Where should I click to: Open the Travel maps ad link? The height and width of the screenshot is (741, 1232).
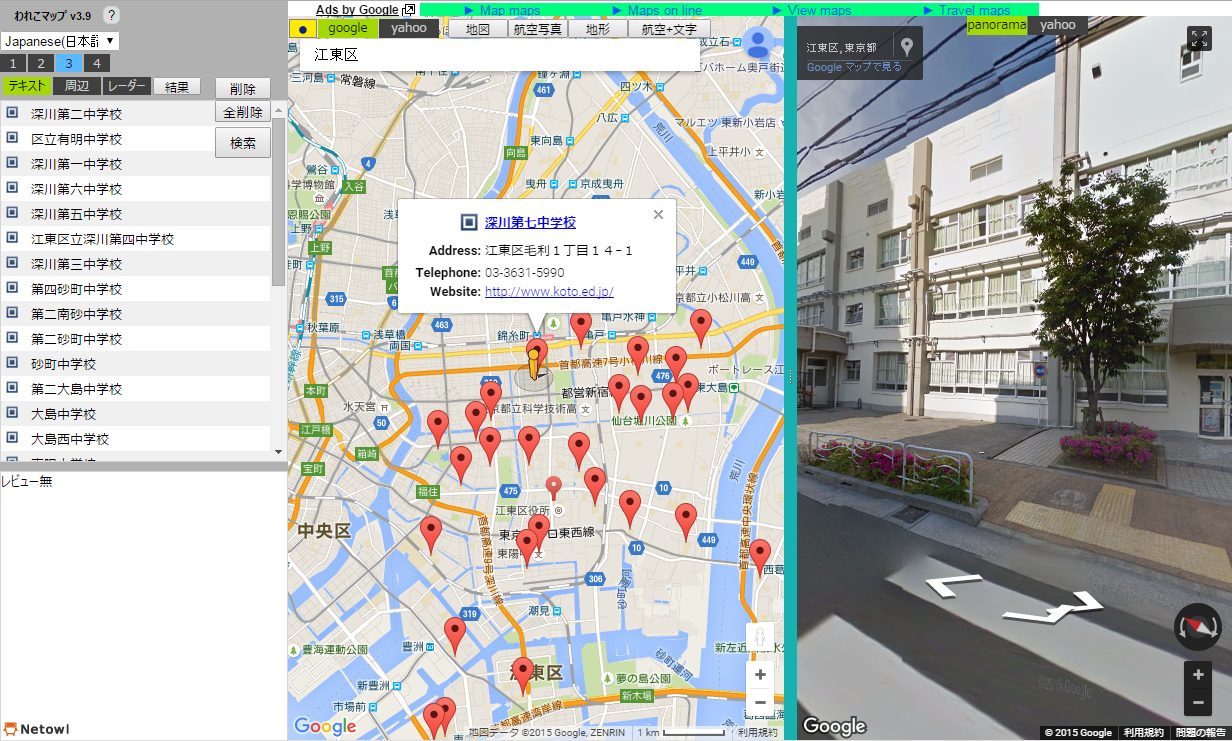pyautogui.click(x=974, y=10)
